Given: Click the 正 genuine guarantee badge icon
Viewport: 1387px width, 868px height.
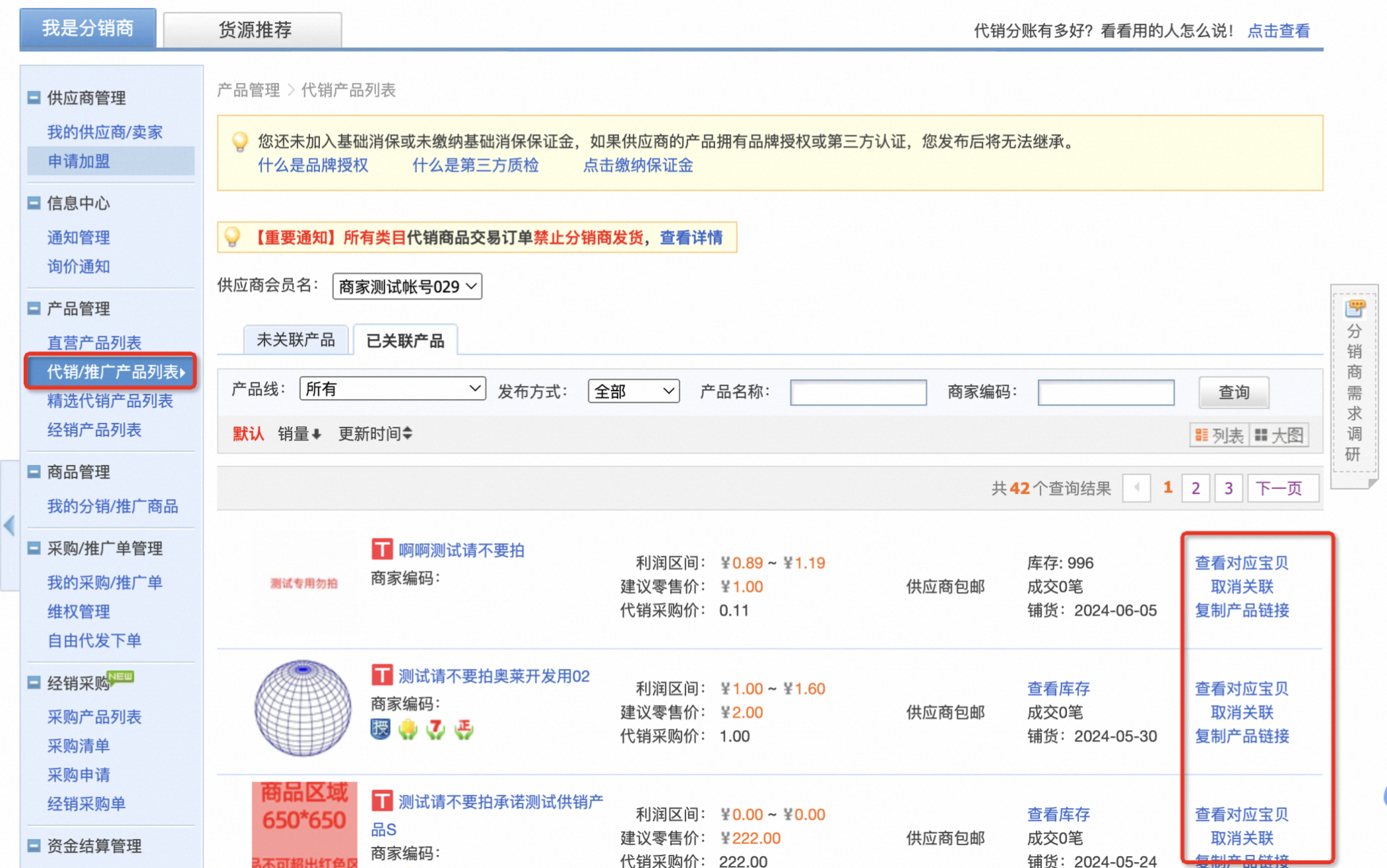Looking at the screenshot, I should (x=464, y=729).
